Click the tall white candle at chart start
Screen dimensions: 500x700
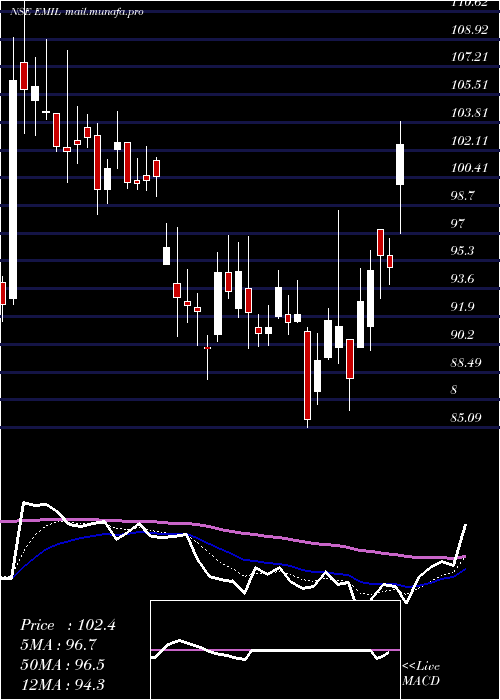pos(13,189)
